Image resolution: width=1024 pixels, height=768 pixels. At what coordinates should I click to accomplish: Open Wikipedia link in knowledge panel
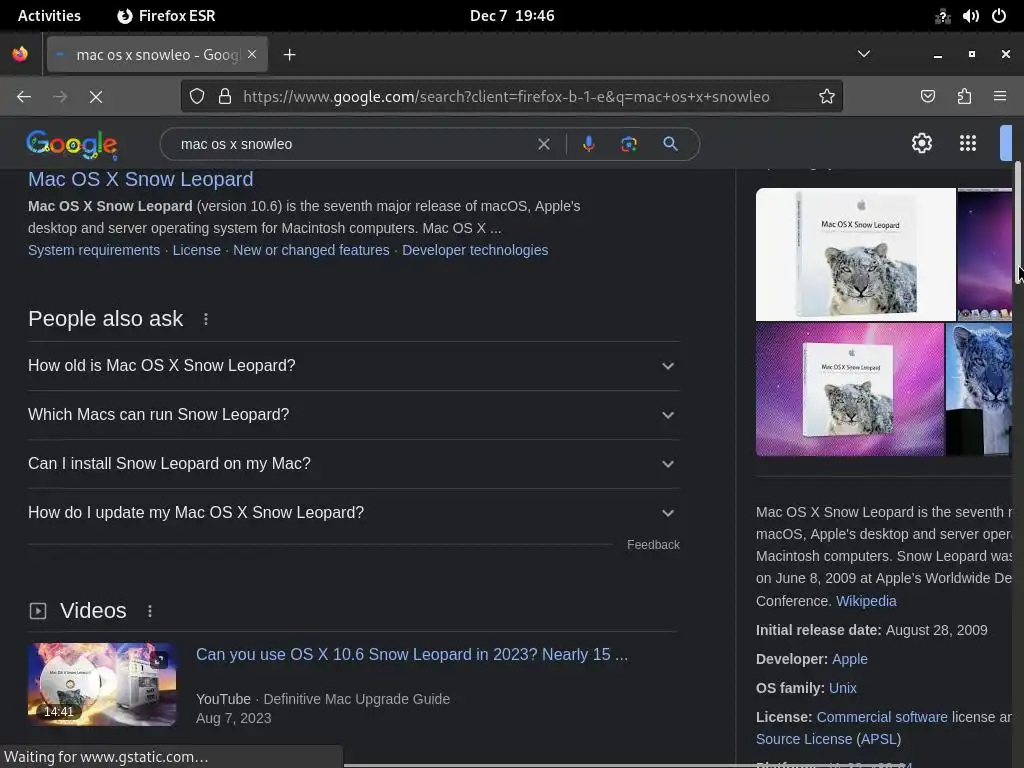pyautogui.click(x=866, y=601)
